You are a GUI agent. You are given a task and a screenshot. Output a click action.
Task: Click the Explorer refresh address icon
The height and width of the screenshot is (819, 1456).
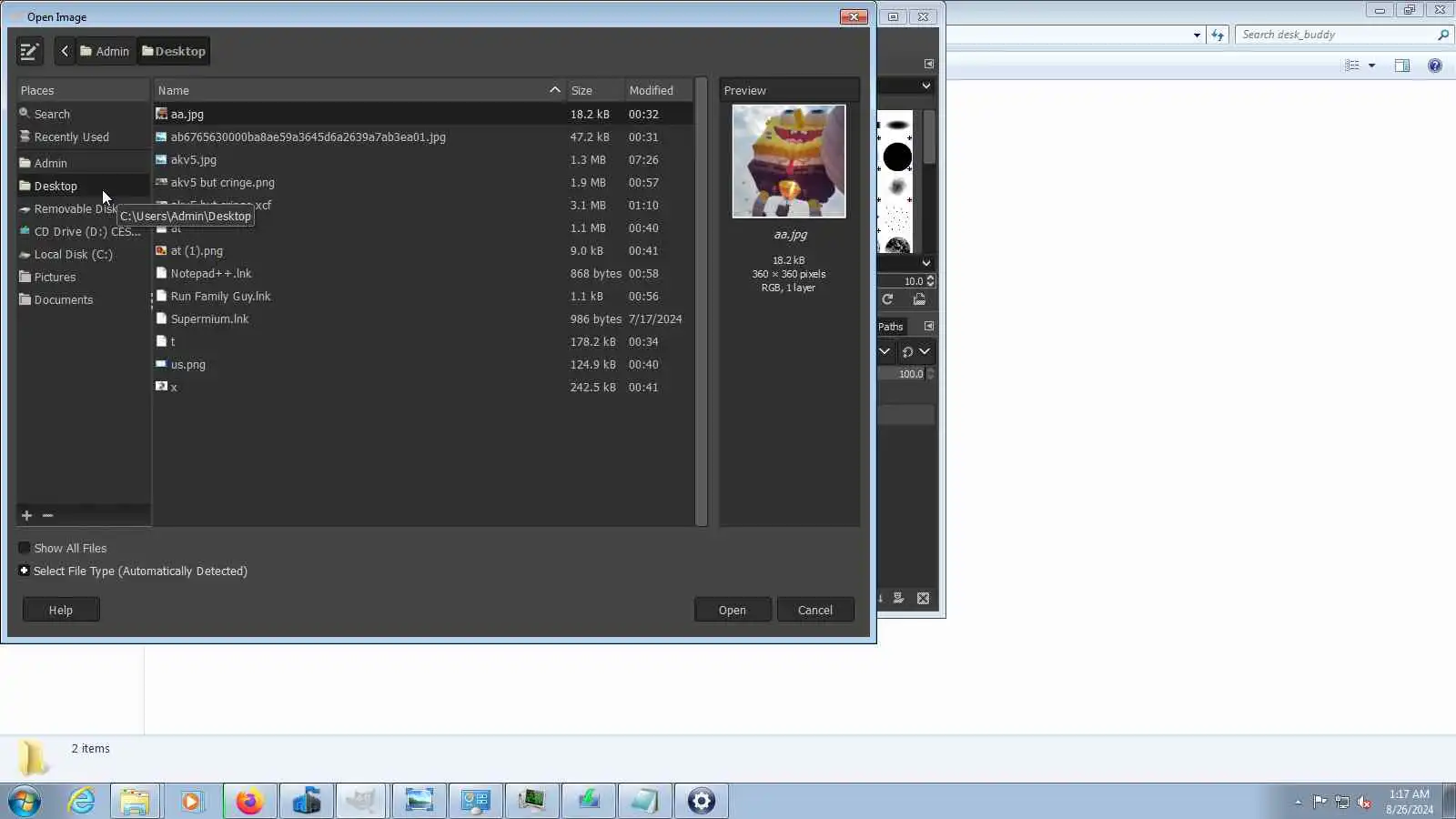click(1218, 35)
